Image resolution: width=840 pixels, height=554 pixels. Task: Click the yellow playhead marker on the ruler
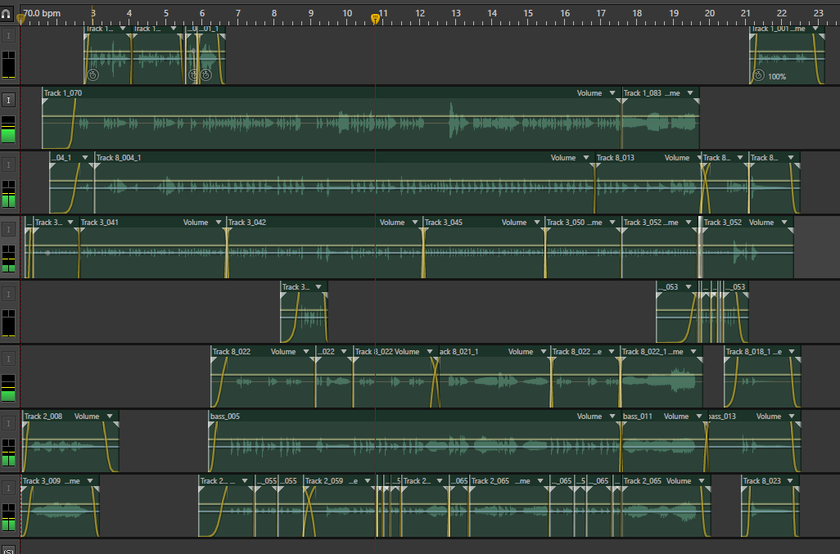pos(376,19)
